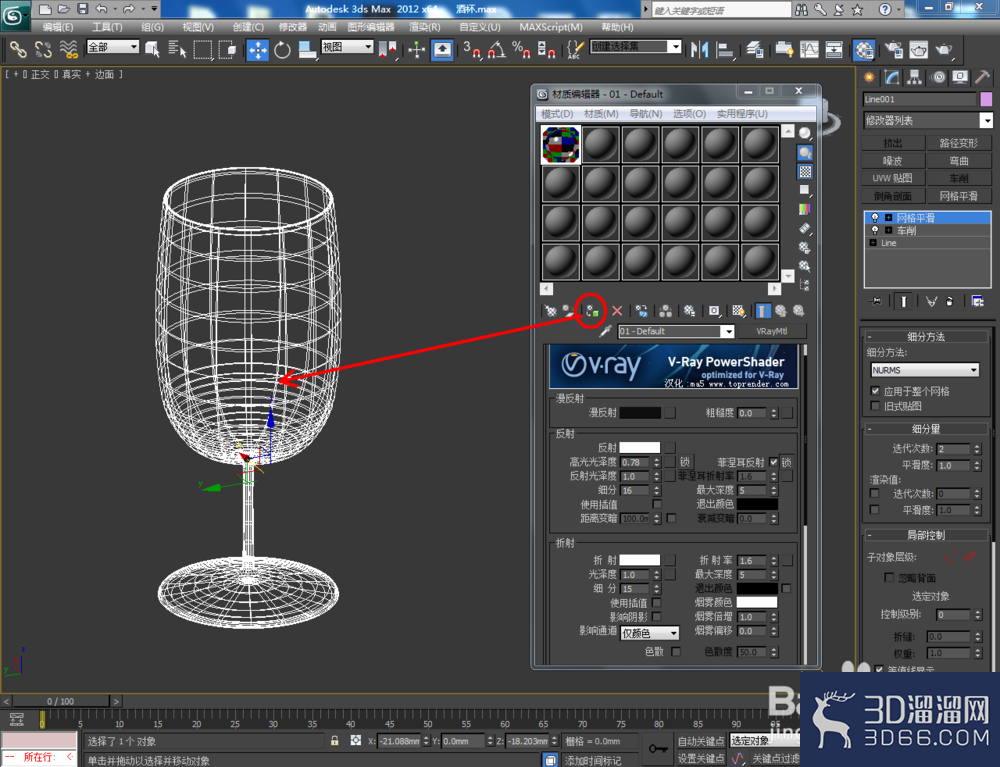Image resolution: width=1000 pixels, height=767 pixels.
Task: Click Reset Map/Mtl red X icon
Action: (x=617, y=311)
